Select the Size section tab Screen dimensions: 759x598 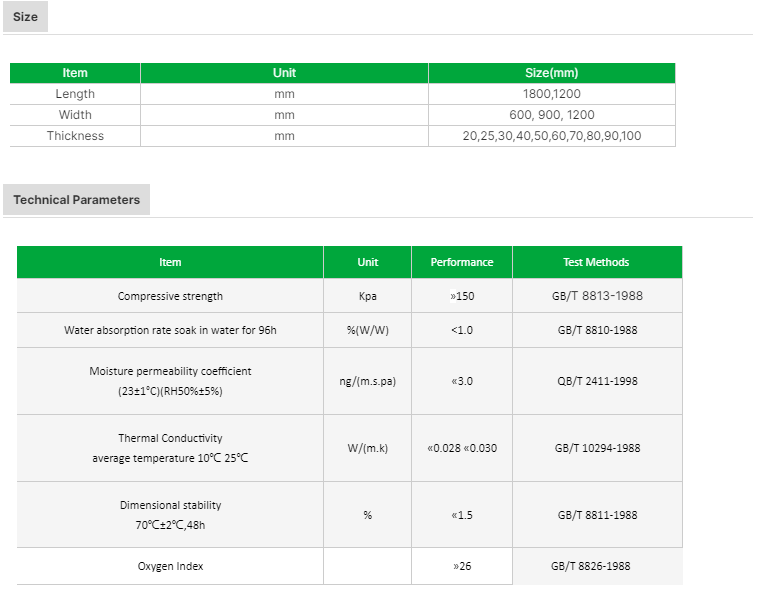tap(25, 16)
